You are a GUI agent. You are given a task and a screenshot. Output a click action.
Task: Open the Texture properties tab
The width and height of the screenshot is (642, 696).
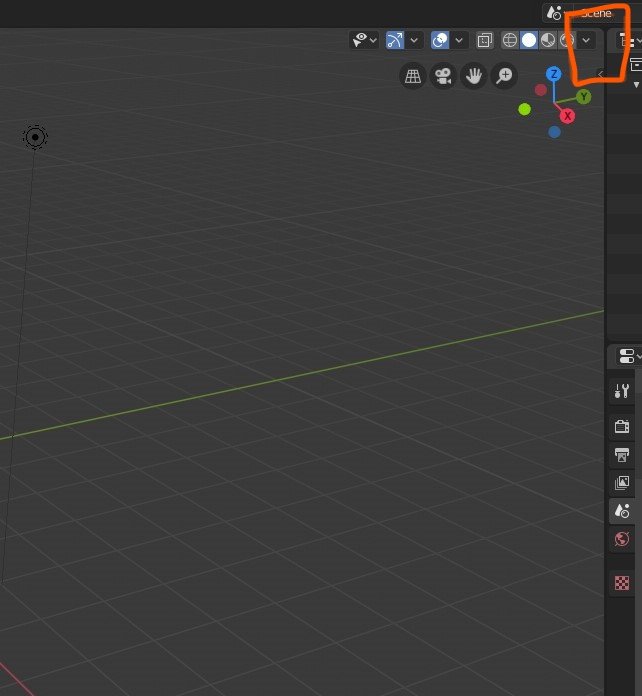click(622, 582)
